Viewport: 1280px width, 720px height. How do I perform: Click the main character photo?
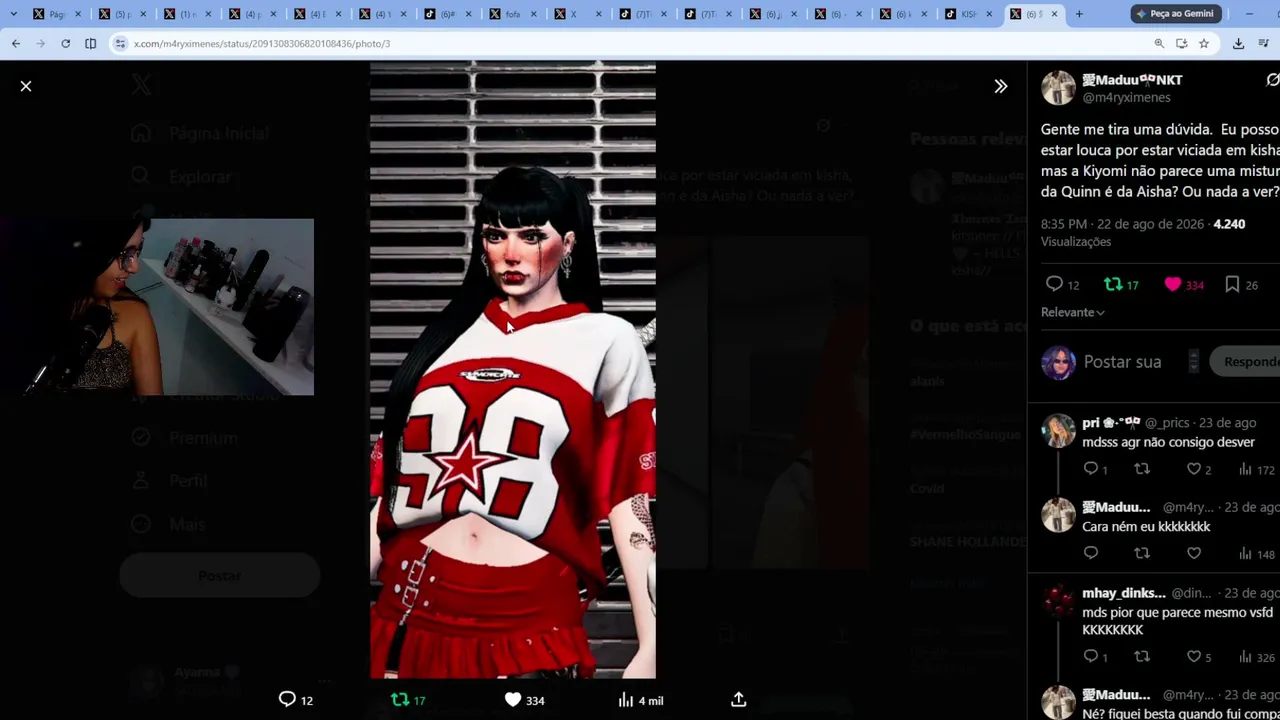tap(513, 370)
